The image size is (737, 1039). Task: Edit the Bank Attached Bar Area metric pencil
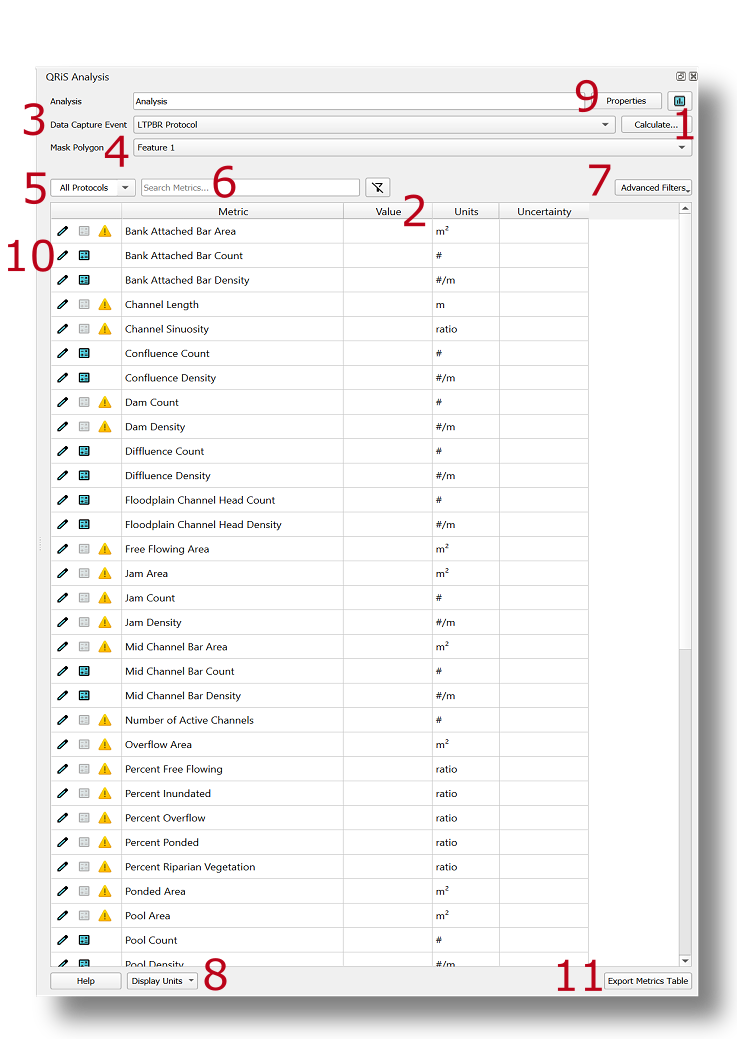tap(62, 231)
